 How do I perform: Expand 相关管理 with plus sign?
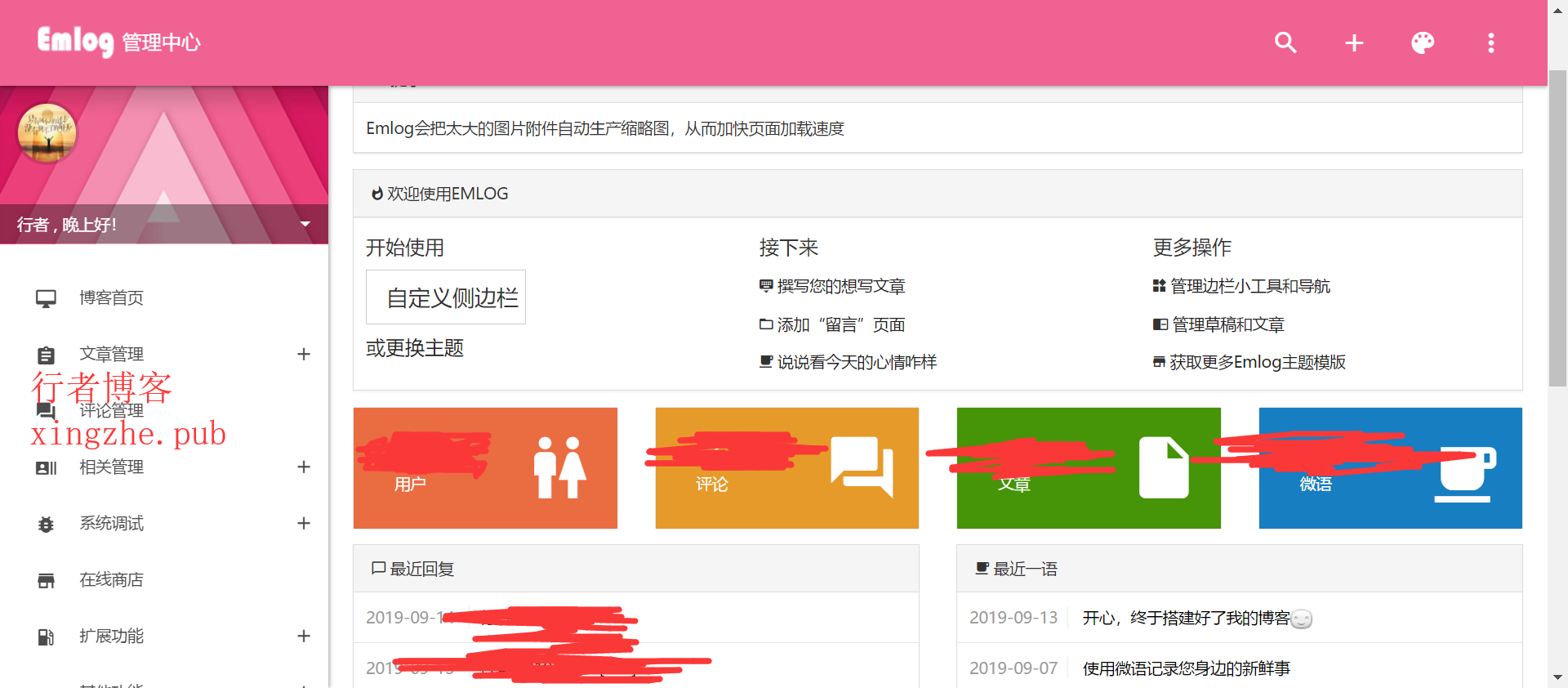pyautogui.click(x=304, y=467)
